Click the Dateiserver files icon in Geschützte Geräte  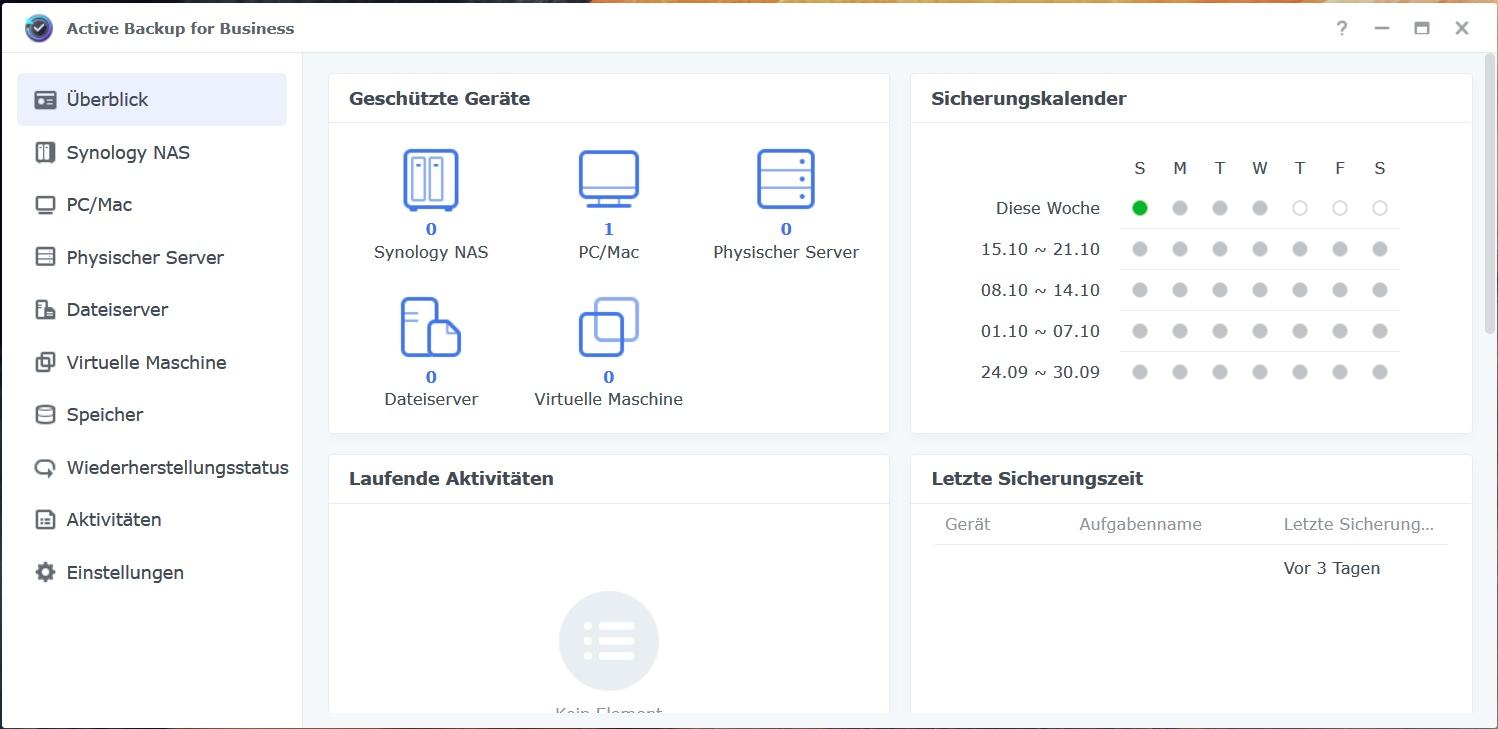coord(431,327)
